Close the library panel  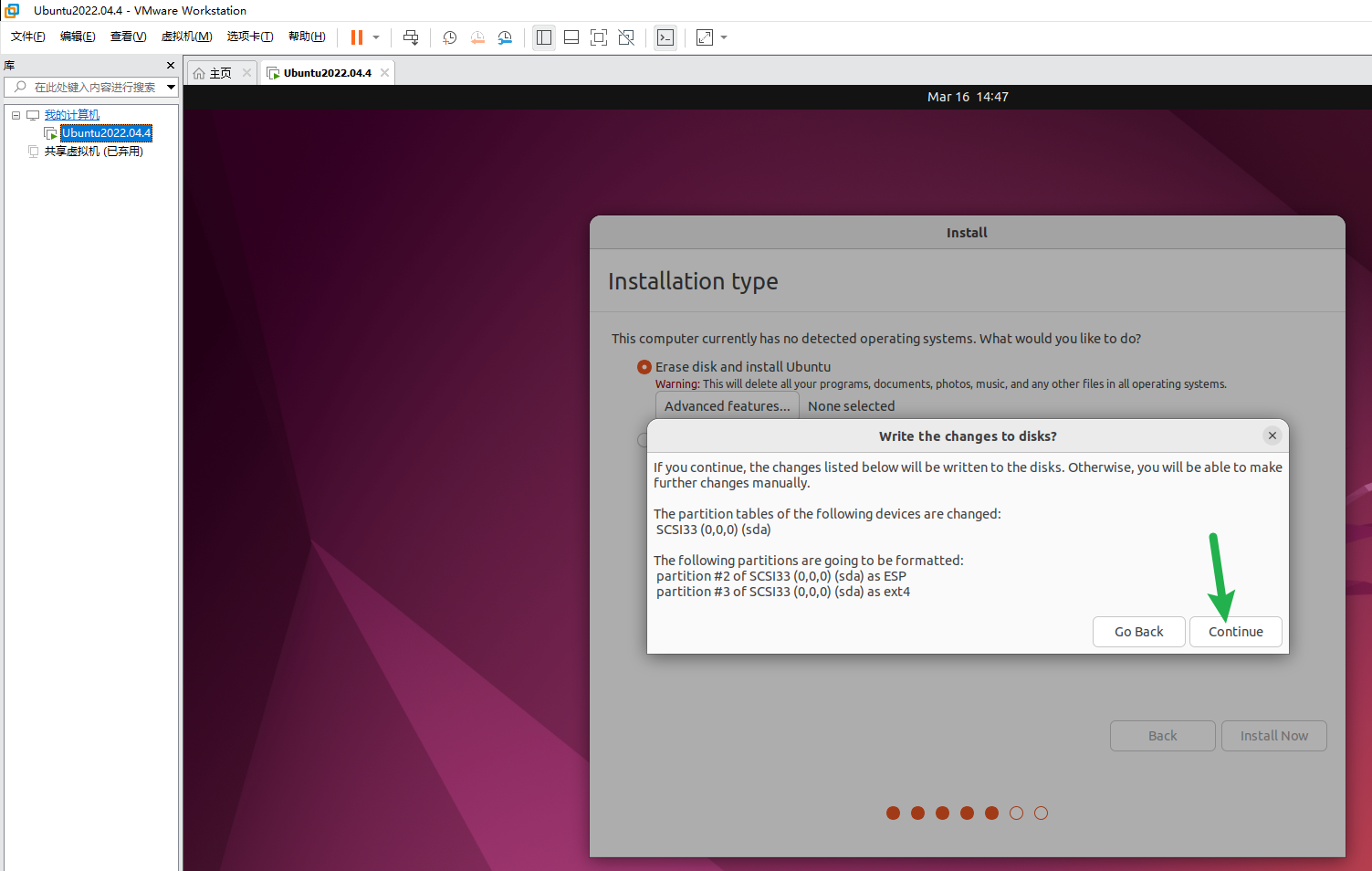[x=170, y=66]
